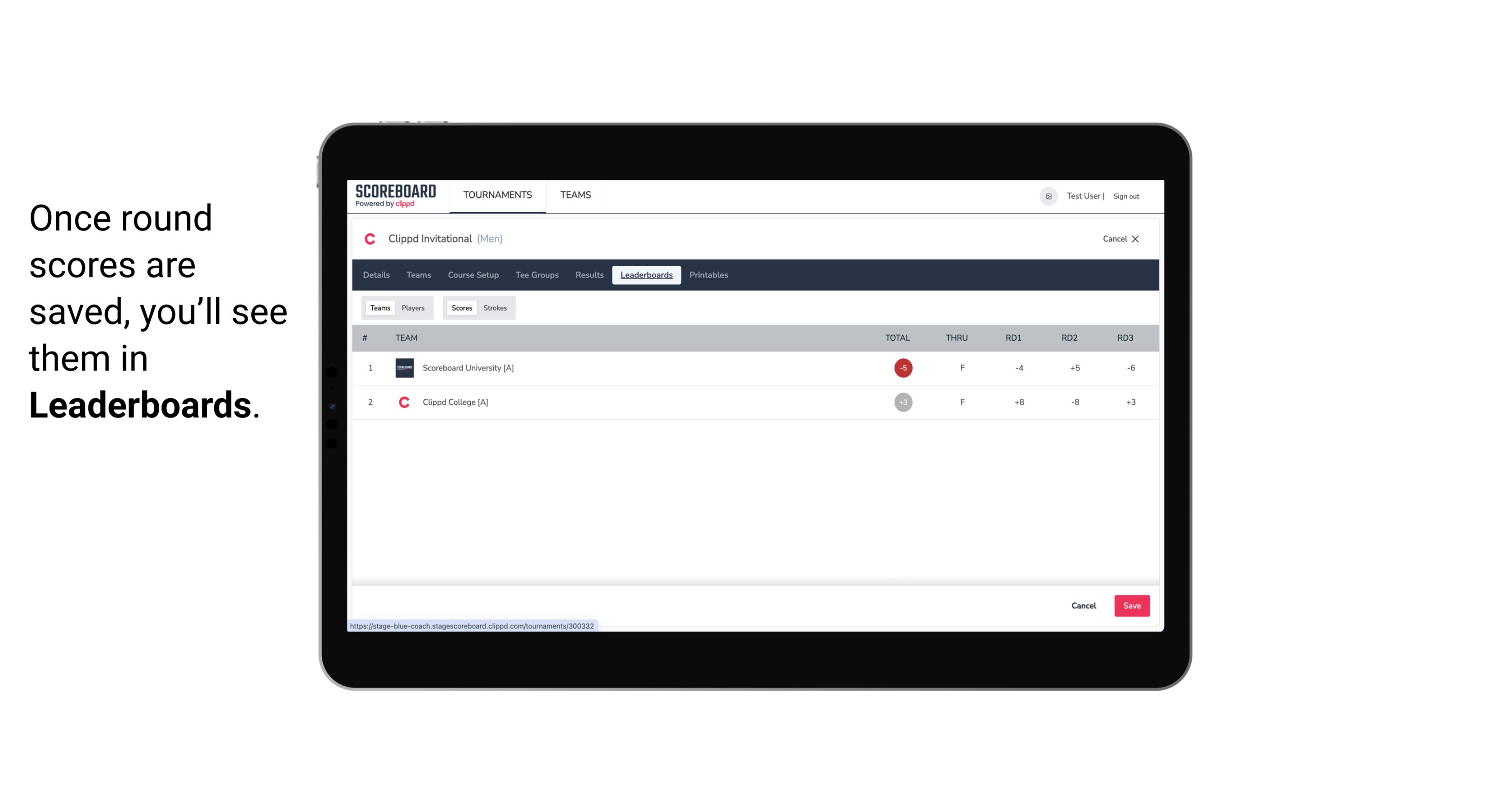Click the Details tab

(376, 275)
